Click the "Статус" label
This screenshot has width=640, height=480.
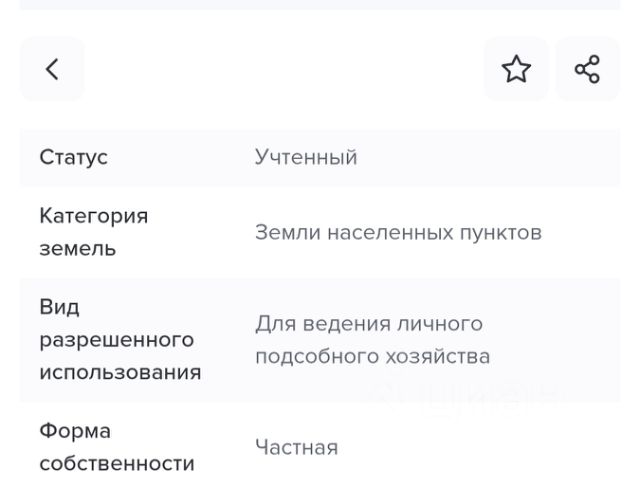tap(74, 157)
